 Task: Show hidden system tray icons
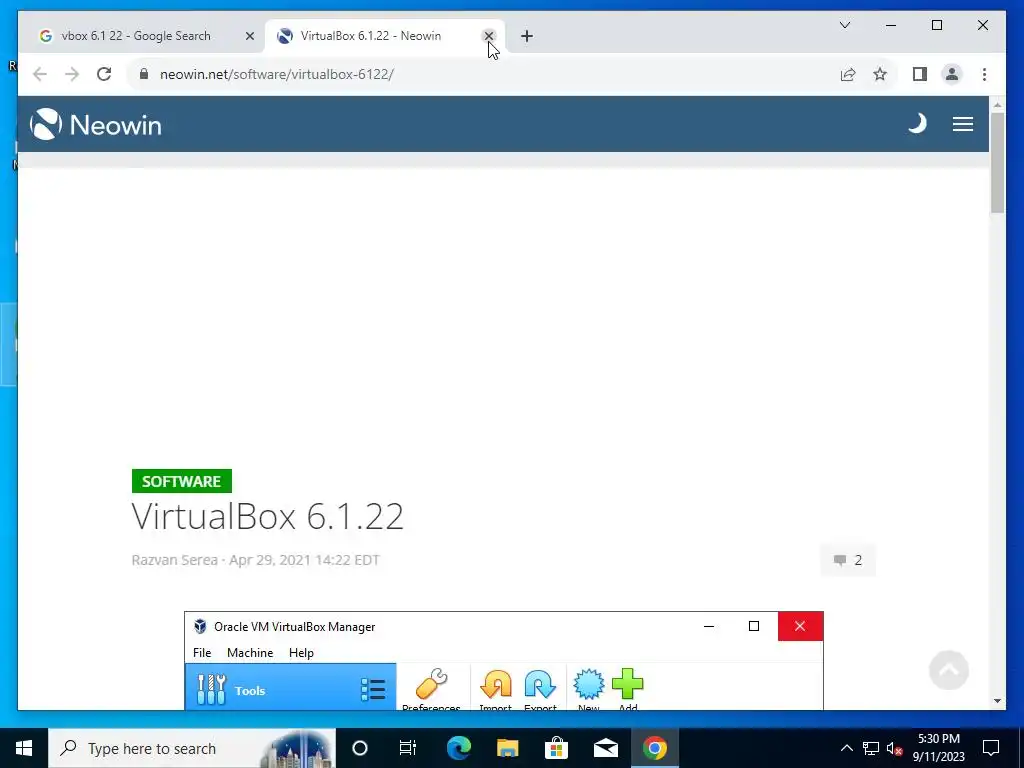[846, 748]
